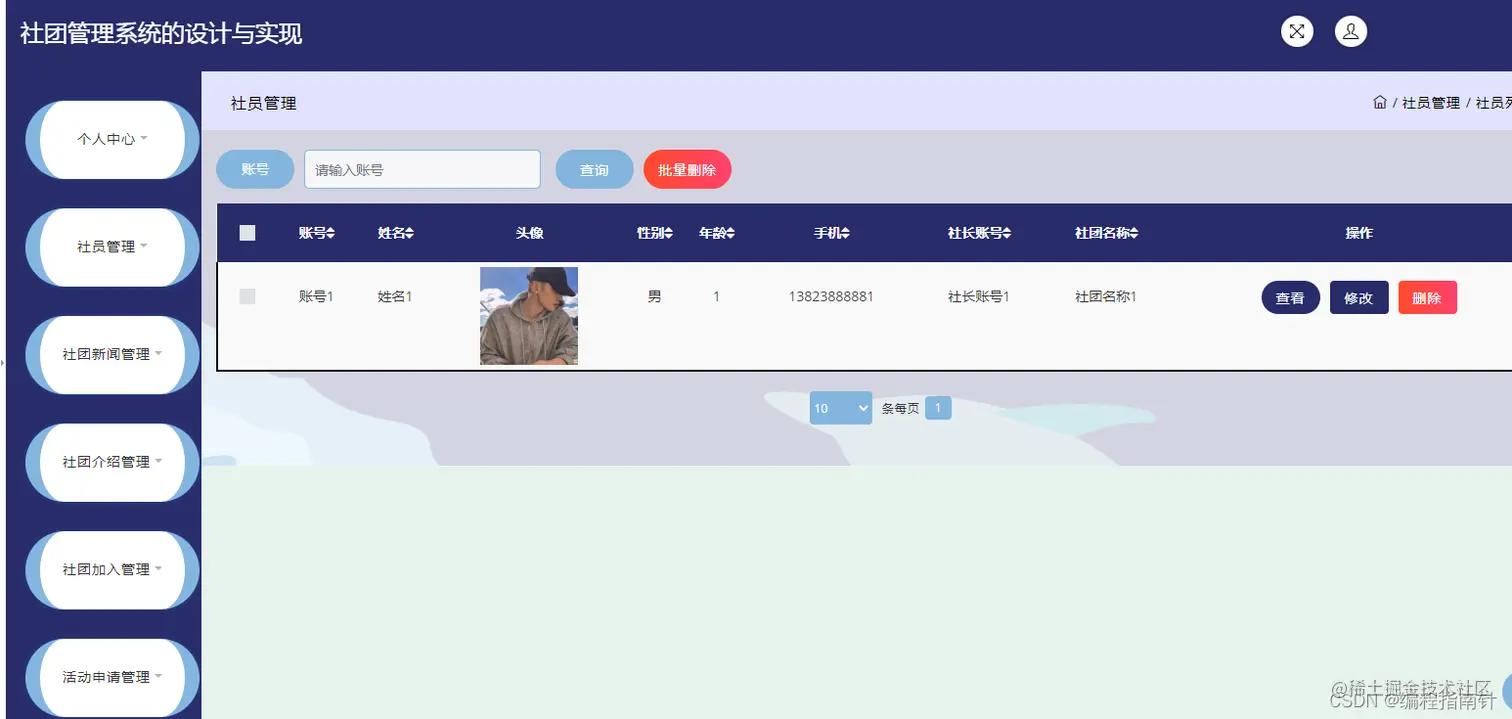Click red 删除 button for 账号1 row
The width and height of the screenshot is (1512, 719).
[x=1427, y=298]
